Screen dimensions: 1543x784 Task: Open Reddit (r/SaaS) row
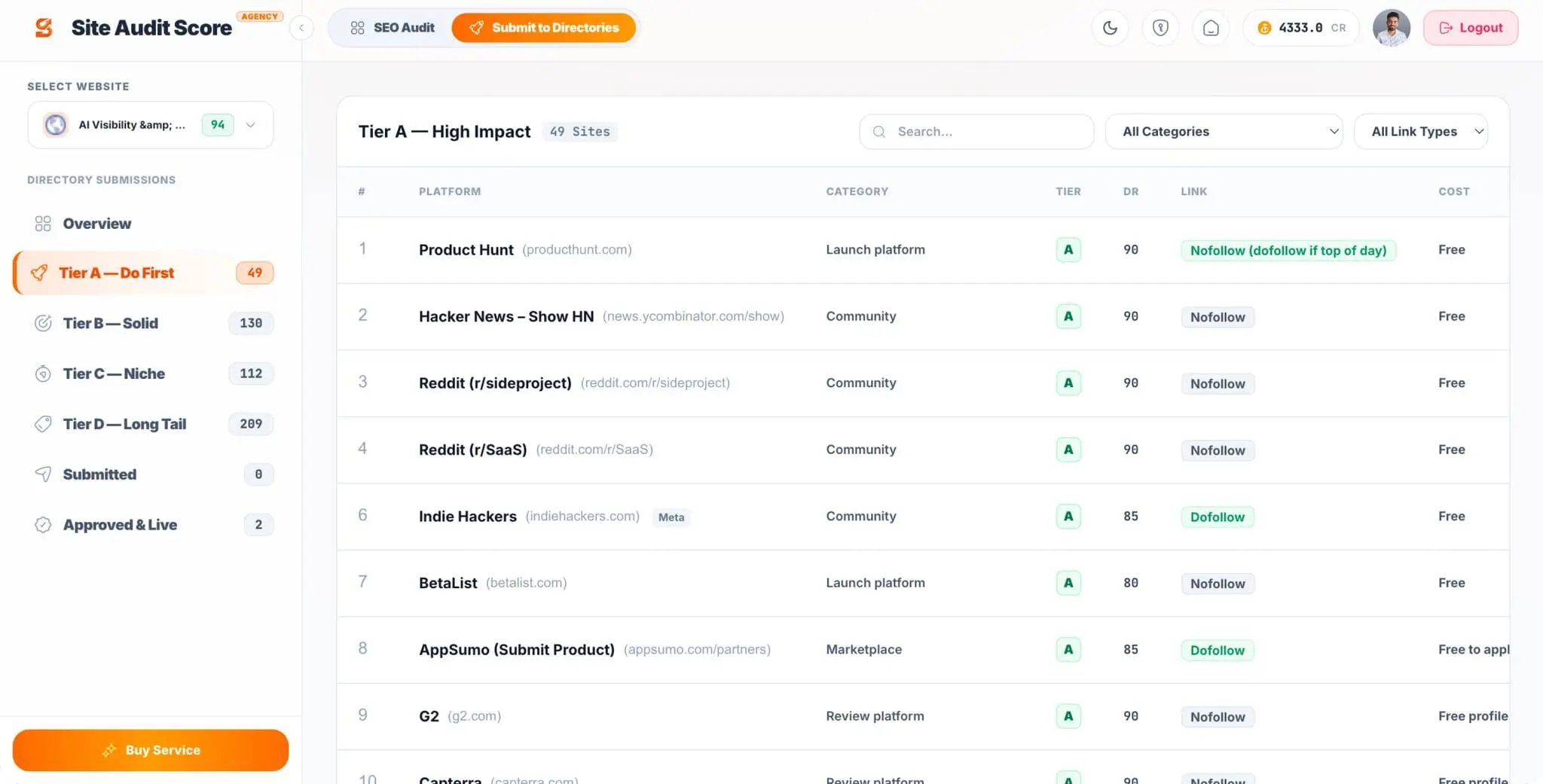pyautogui.click(x=923, y=450)
